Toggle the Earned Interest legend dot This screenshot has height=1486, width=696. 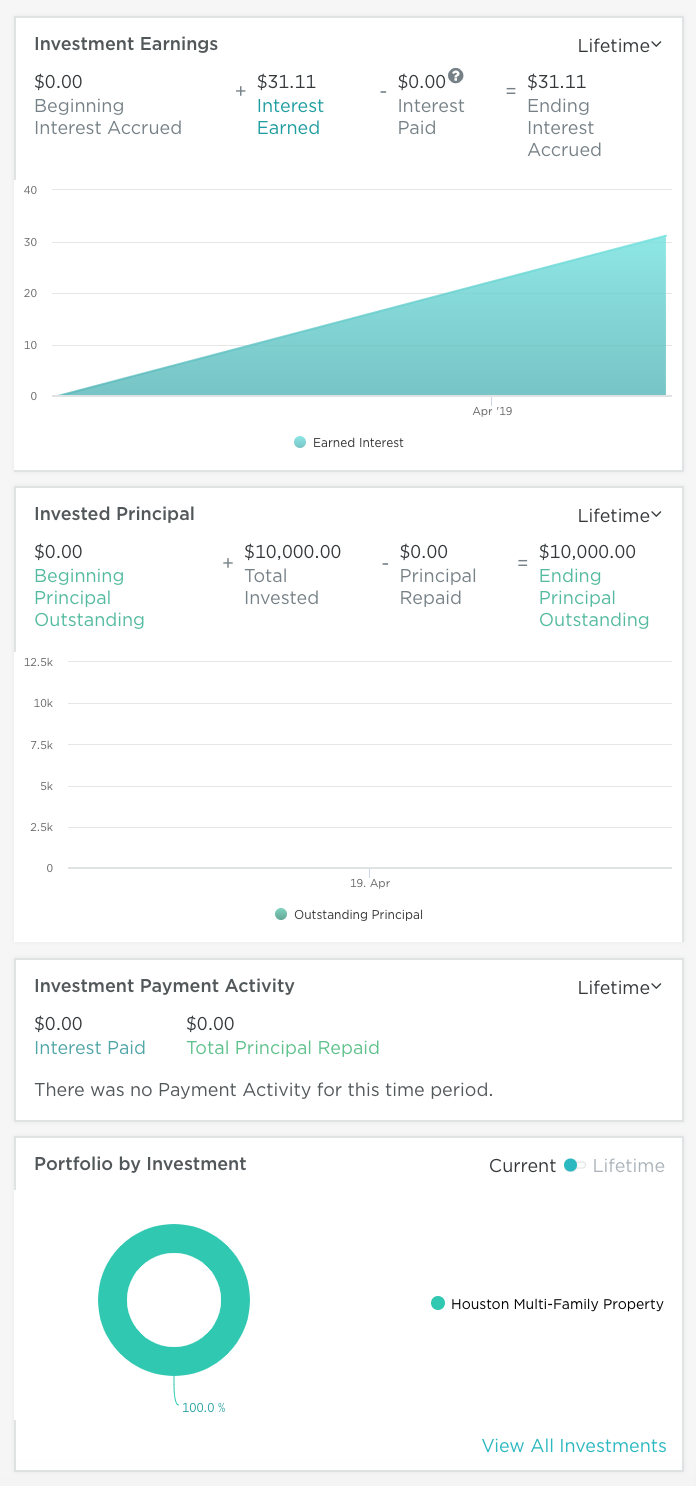coord(300,442)
